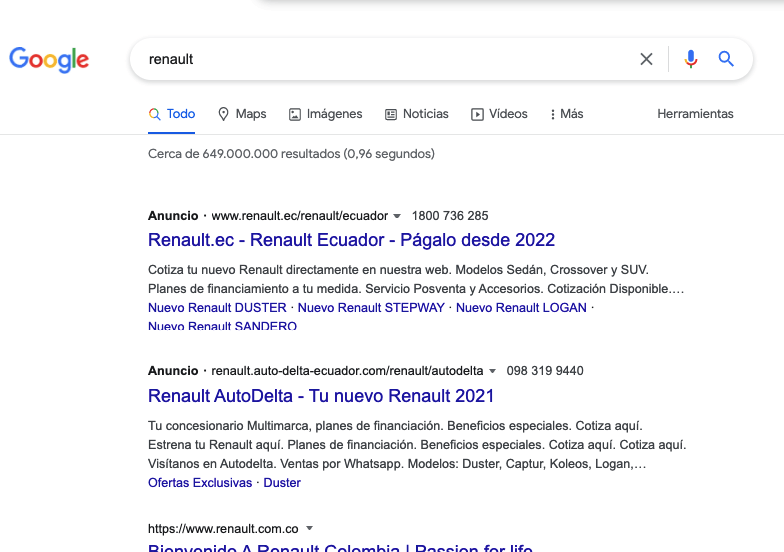Open the Ofertas Exclusivas sitelink

[x=200, y=482]
